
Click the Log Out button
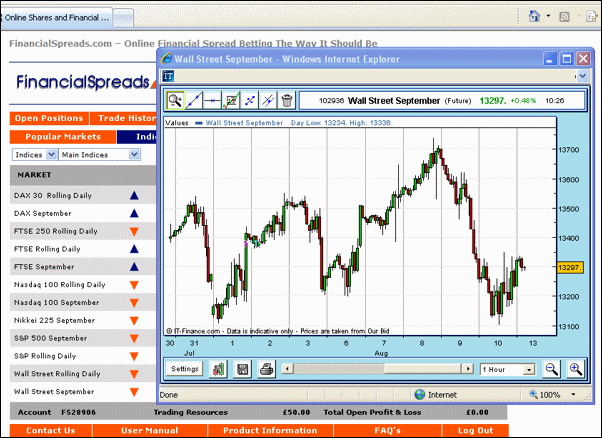click(x=475, y=430)
